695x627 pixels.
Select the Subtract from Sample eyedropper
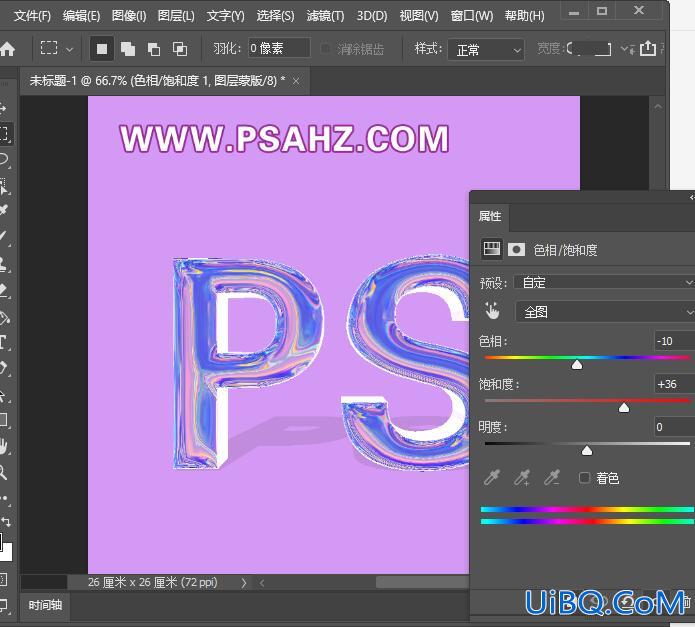[x=552, y=478]
